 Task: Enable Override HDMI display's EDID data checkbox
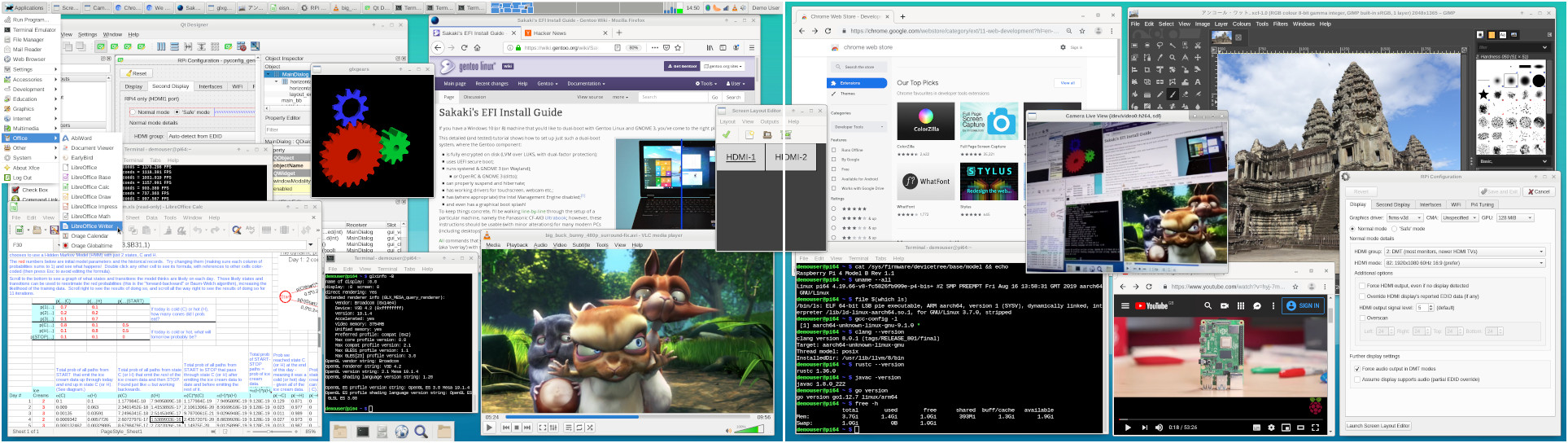click(1362, 296)
